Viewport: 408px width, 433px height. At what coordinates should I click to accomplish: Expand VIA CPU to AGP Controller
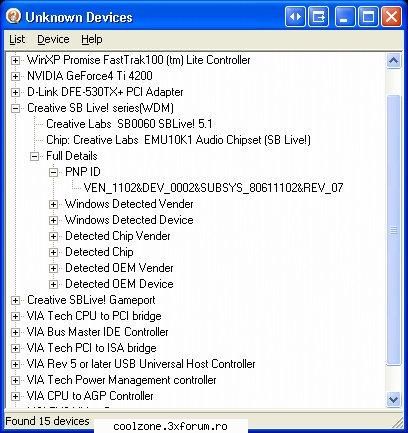[x=15, y=396]
